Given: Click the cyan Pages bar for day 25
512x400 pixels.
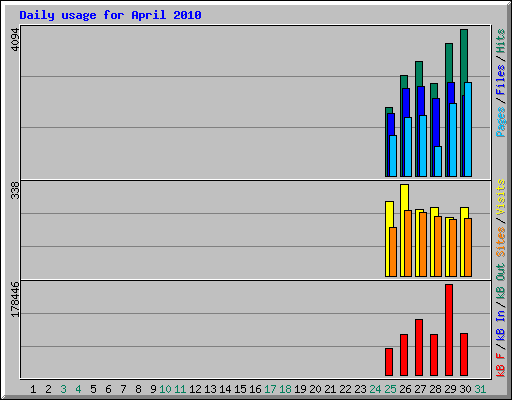Looking at the screenshot, I should point(393,156).
